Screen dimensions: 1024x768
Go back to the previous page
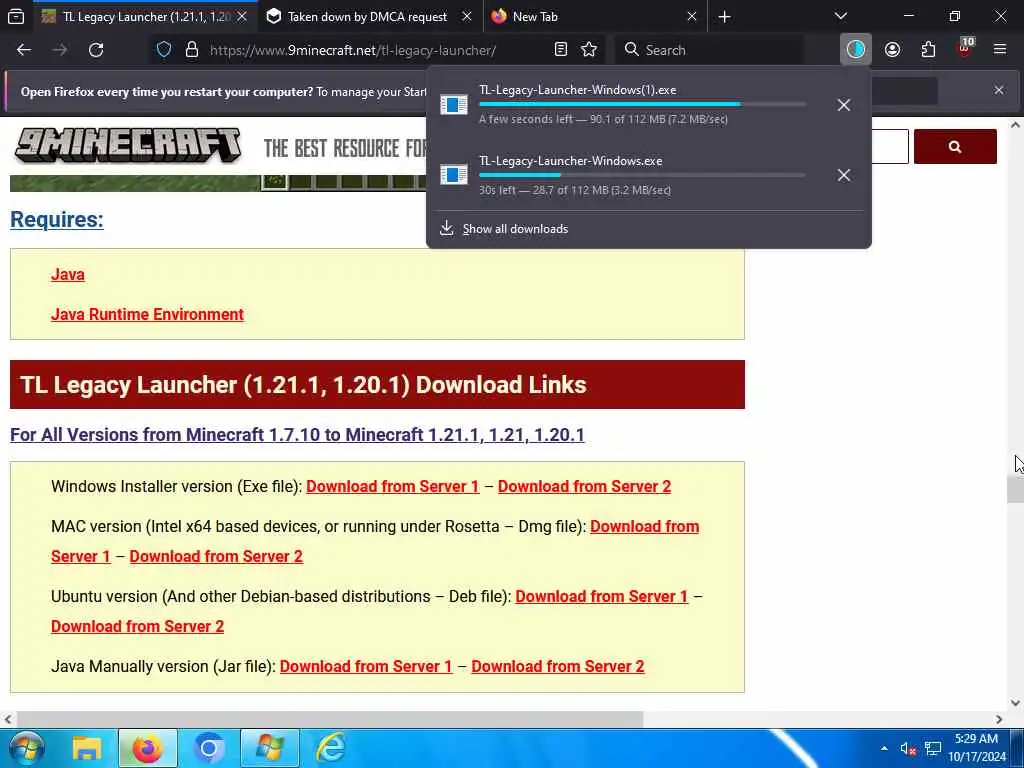24,50
